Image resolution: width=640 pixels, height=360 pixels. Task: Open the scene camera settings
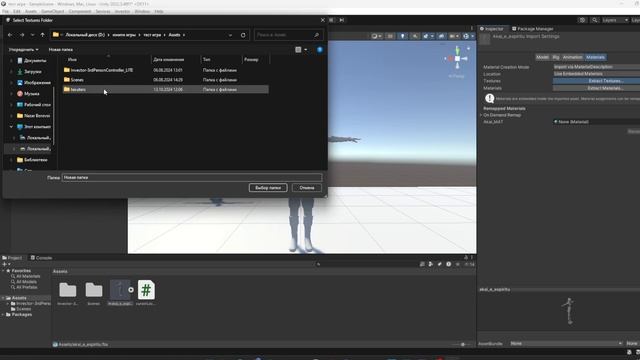454,36
